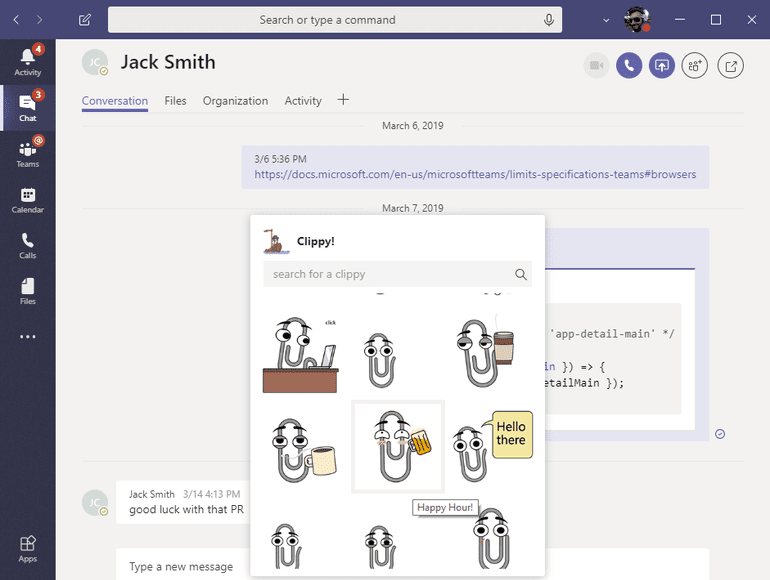Select the large bottom-right Clippy sticker
The image size is (770, 580).
pyautogui.click(x=493, y=539)
